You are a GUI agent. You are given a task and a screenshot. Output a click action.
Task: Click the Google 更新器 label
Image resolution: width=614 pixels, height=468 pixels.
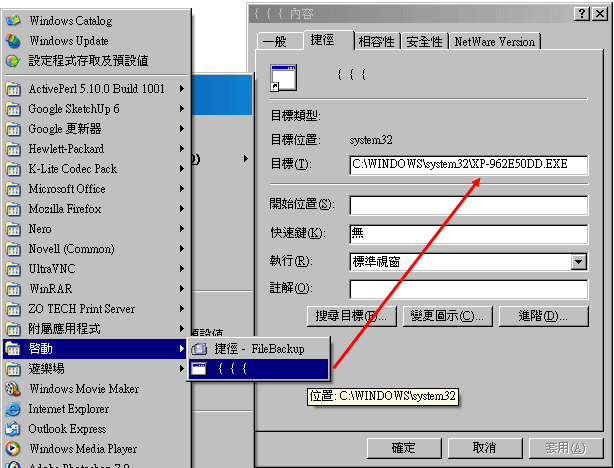pos(65,129)
